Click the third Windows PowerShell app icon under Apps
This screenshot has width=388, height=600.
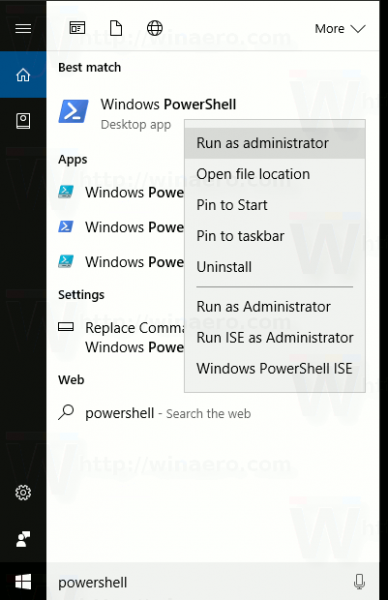pyautogui.click(x=66, y=261)
